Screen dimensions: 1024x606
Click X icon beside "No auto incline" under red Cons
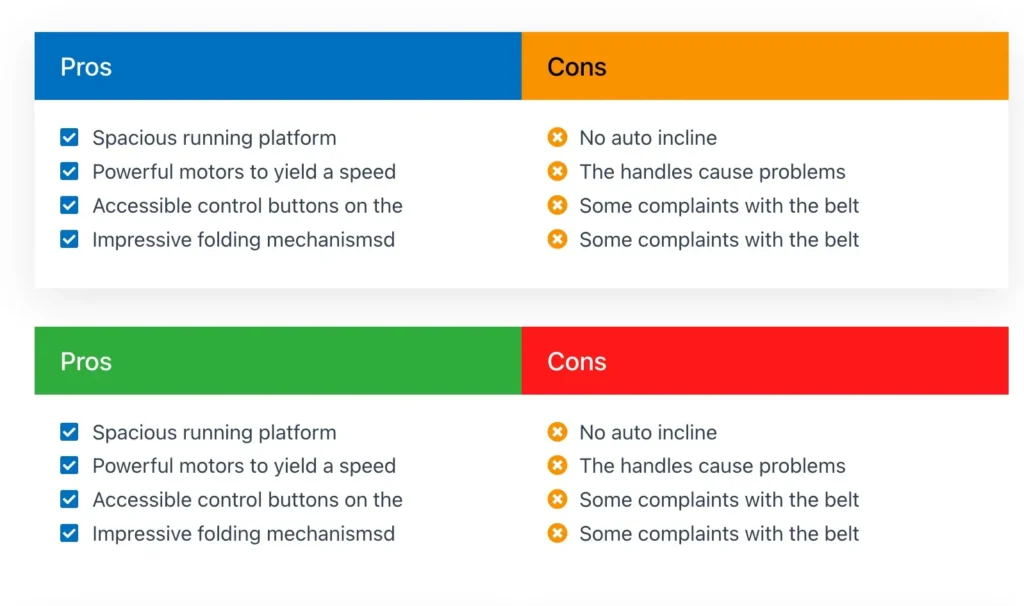(557, 432)
